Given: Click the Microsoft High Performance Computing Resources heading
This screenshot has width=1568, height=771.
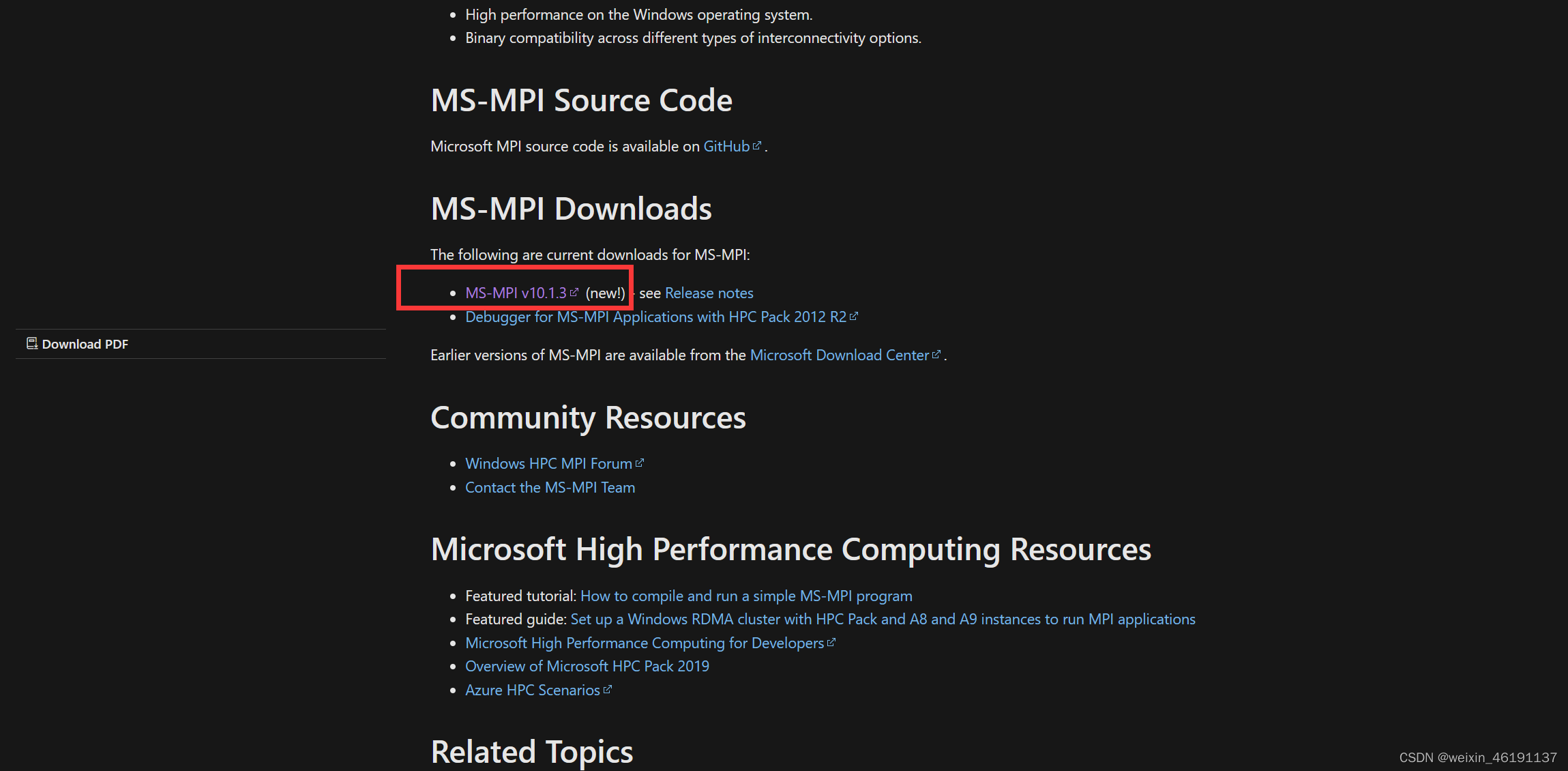Looking at the screenshot, I should [791, 550].
